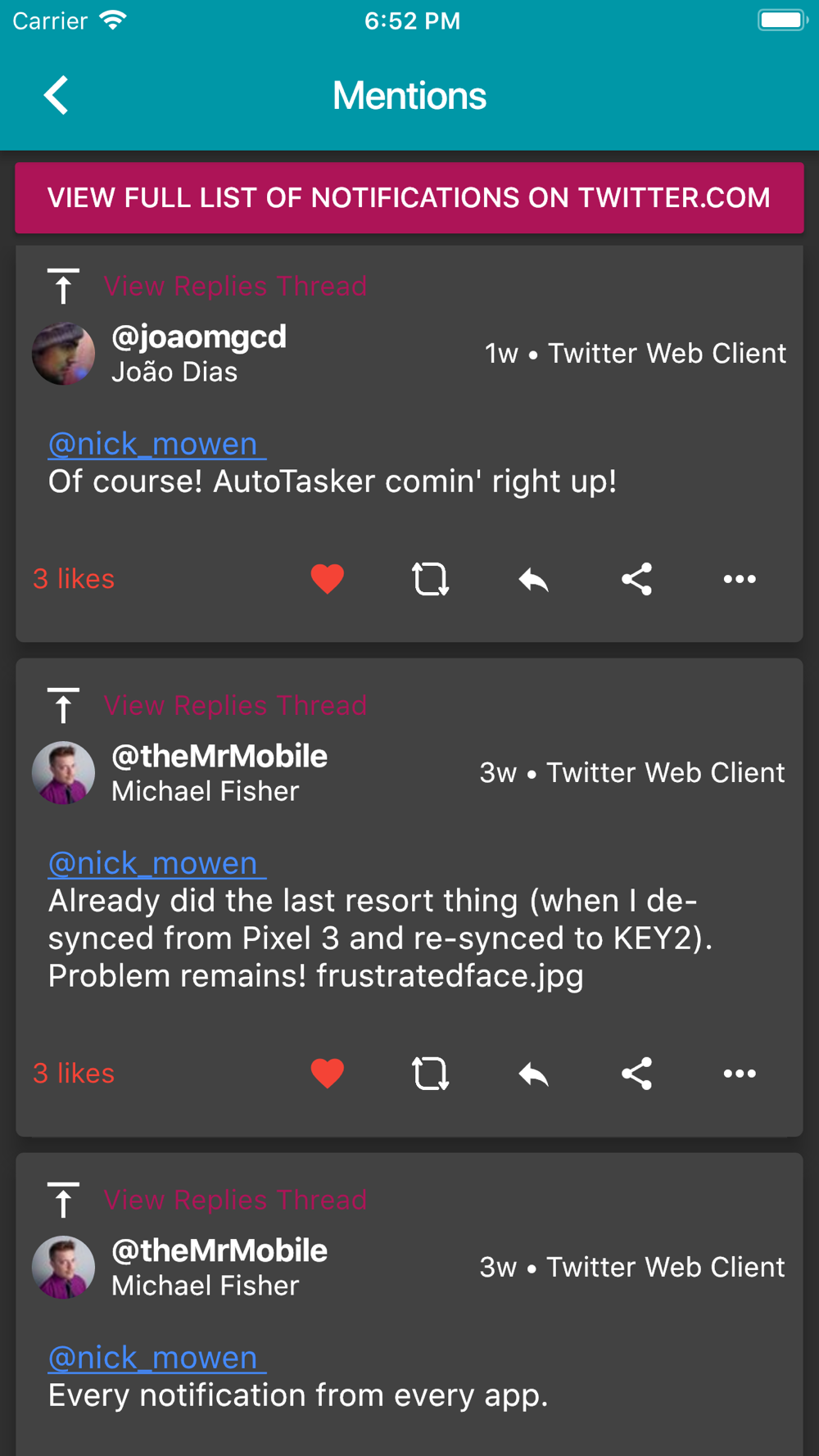View full notifications list on Twitter.com
The width and height of the screenshot is (819, 1456).
409,197
